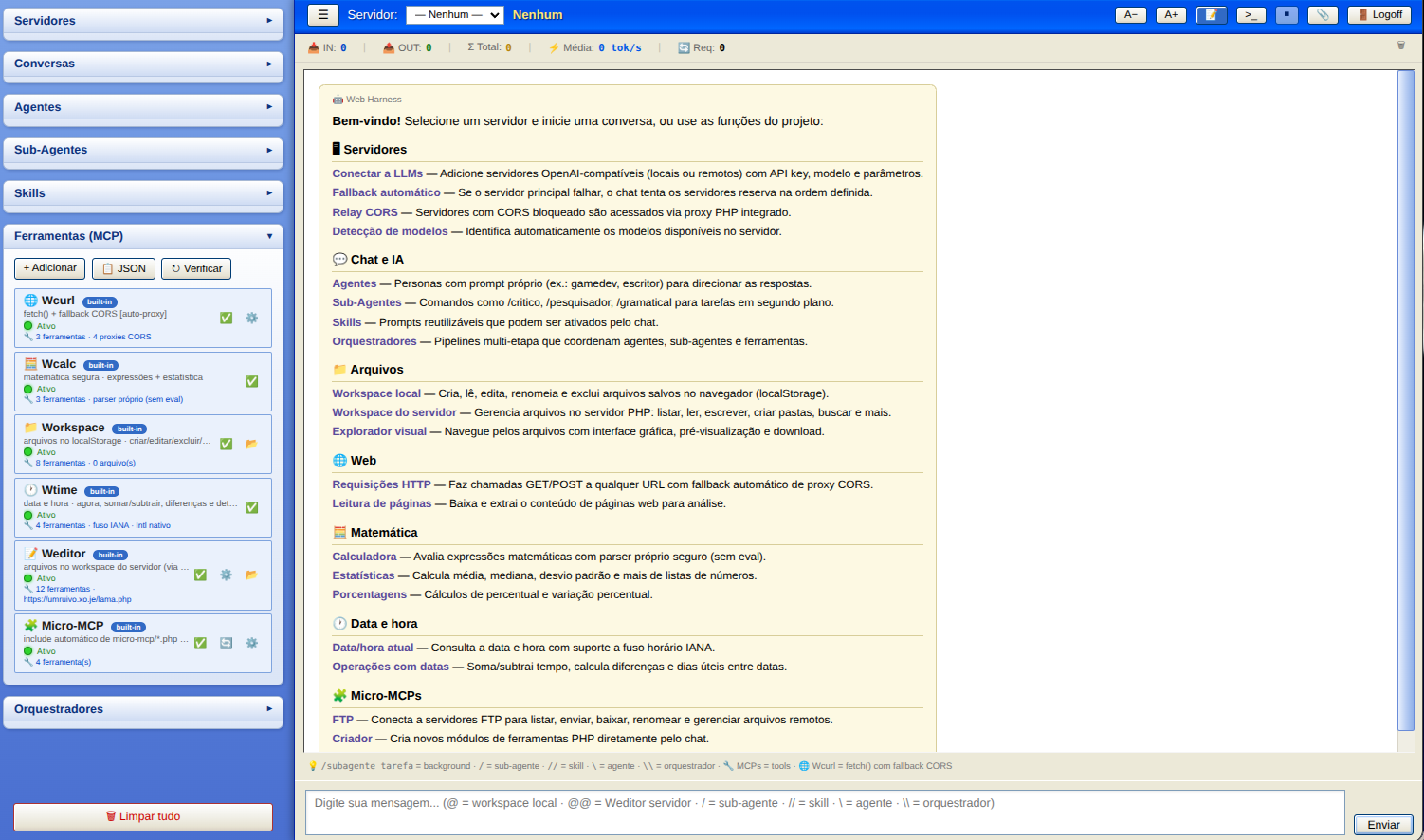This screenshot has width=1424, height=840.
Task: Toggle the notepad editor toolbar button
Action: click(x=1212, y=15)
